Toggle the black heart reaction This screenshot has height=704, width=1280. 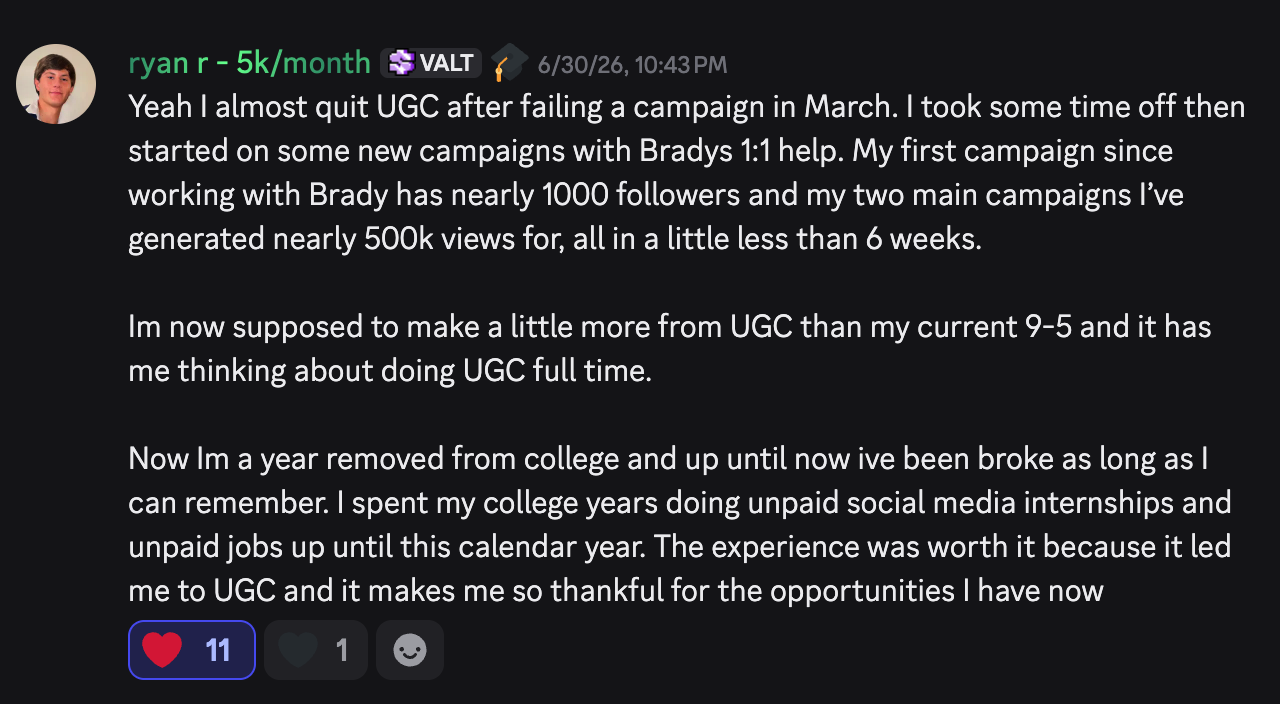point(316,650)
